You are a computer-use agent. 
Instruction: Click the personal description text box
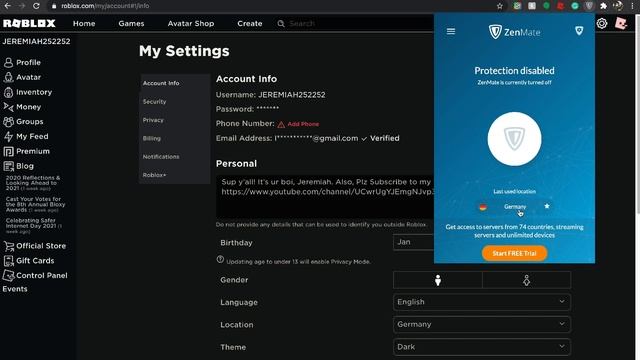click(x=325, y=197)
